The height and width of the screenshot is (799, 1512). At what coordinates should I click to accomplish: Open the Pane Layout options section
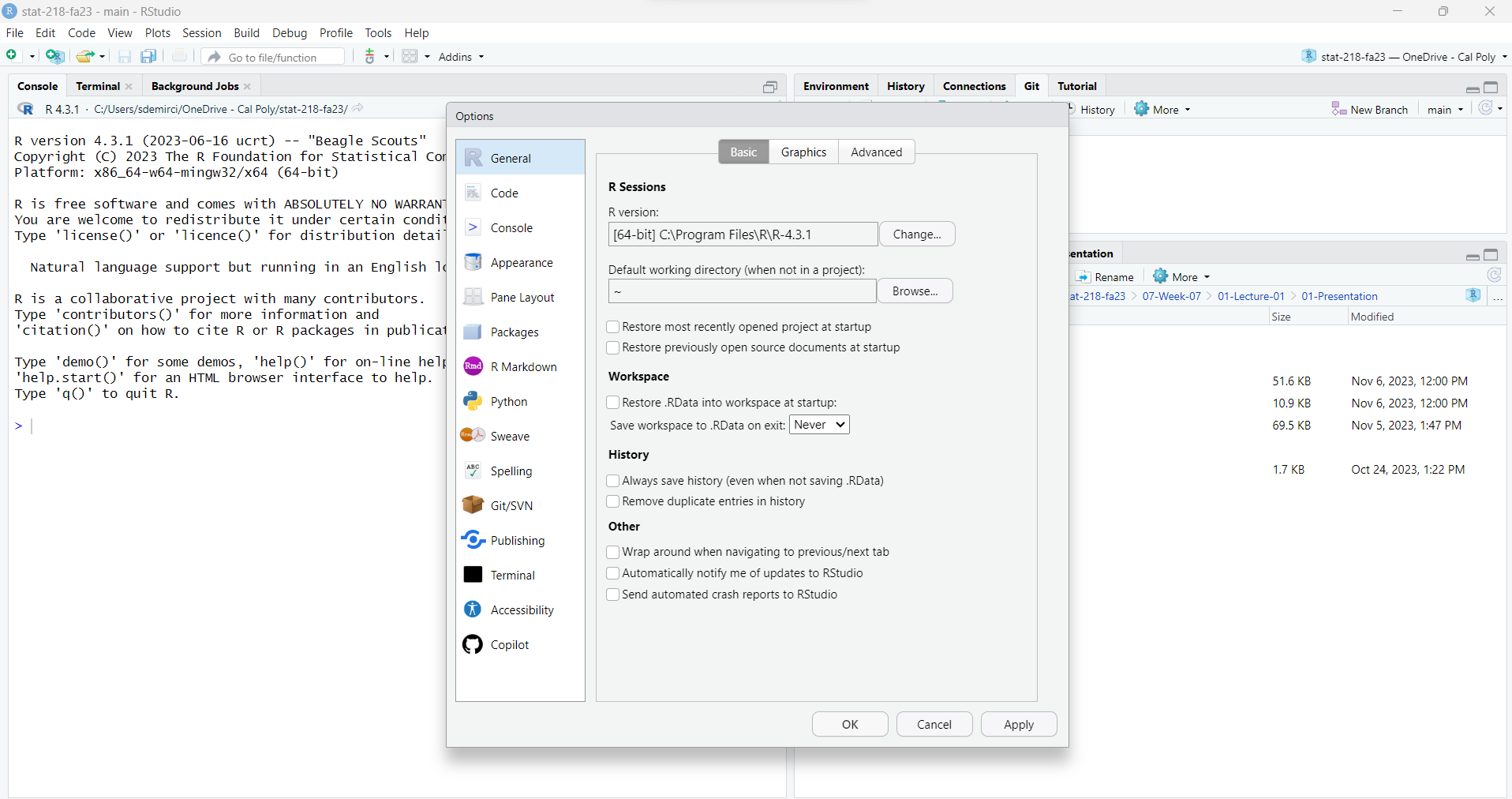[x=522, y=298]
